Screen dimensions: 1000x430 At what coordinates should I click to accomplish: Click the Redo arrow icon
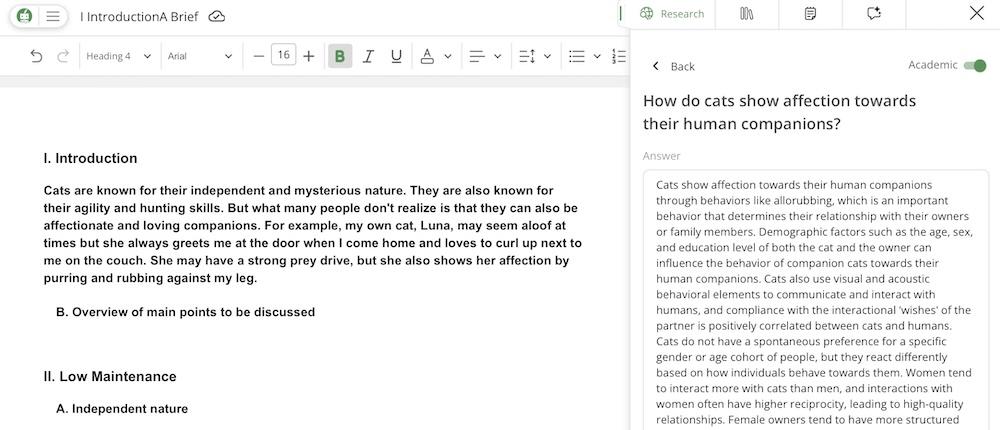[63, 57]
